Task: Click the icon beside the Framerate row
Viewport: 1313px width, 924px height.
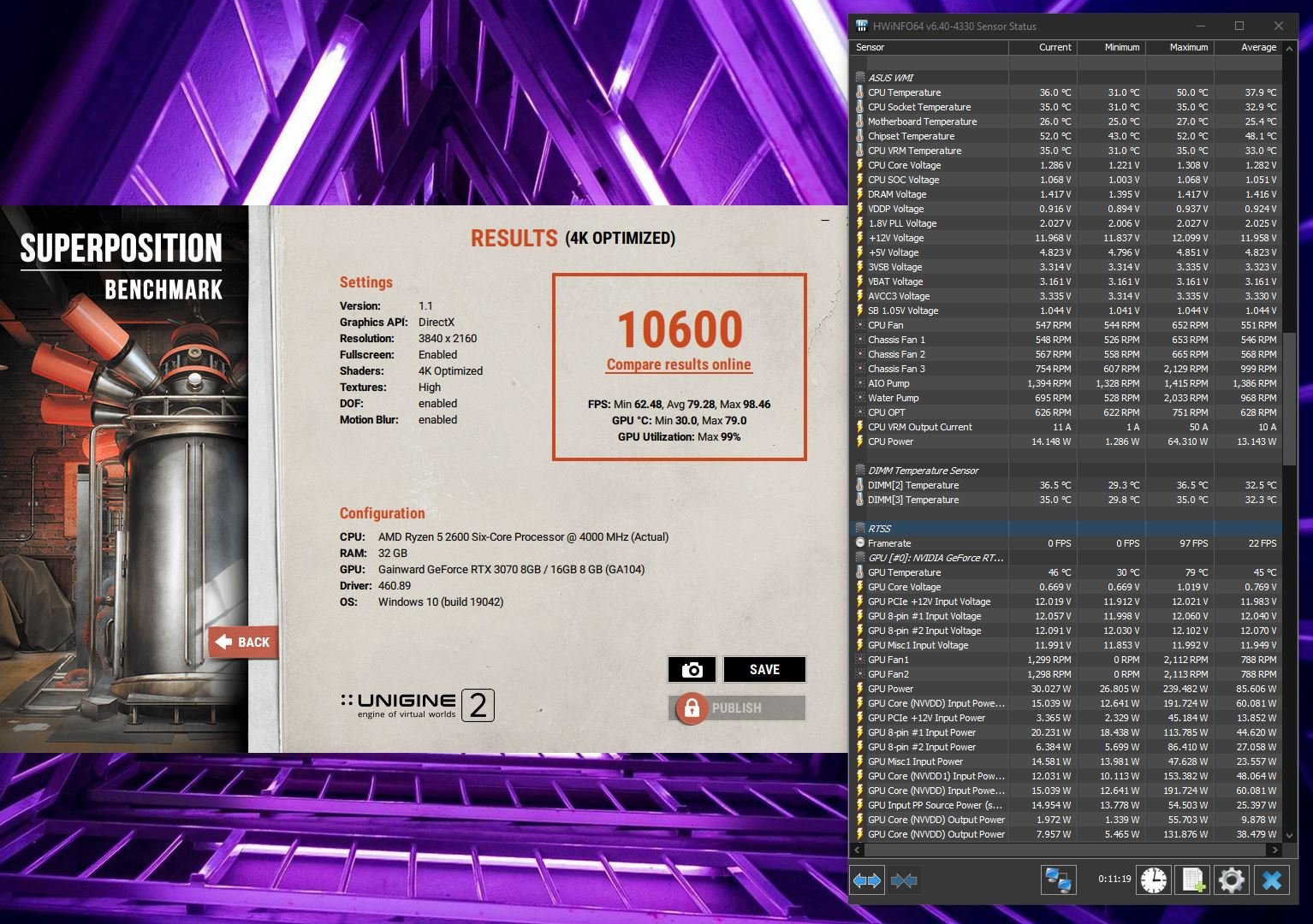Action: point(860,543)
